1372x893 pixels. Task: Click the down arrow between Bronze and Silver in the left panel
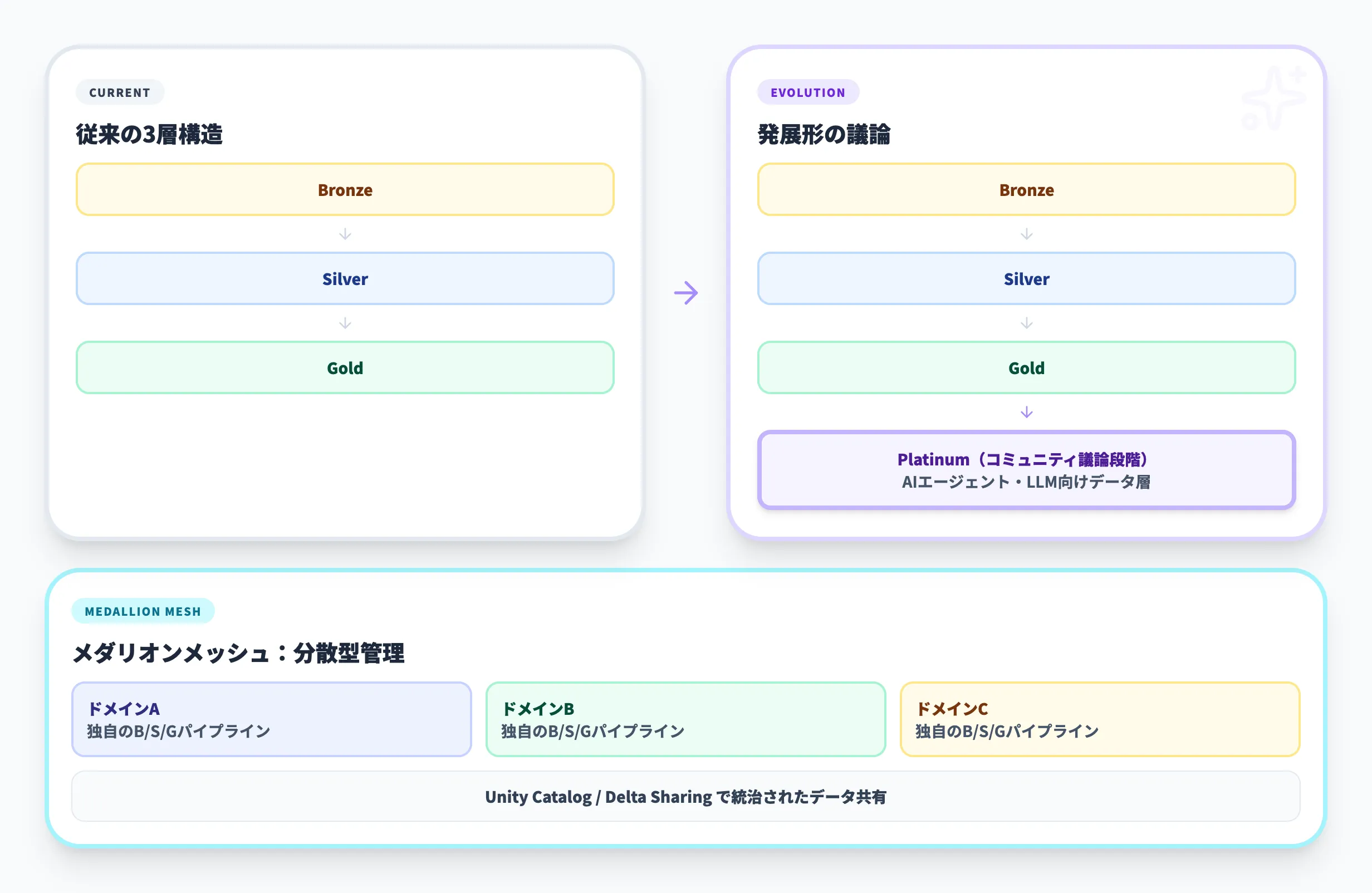(x=345, y=234)
